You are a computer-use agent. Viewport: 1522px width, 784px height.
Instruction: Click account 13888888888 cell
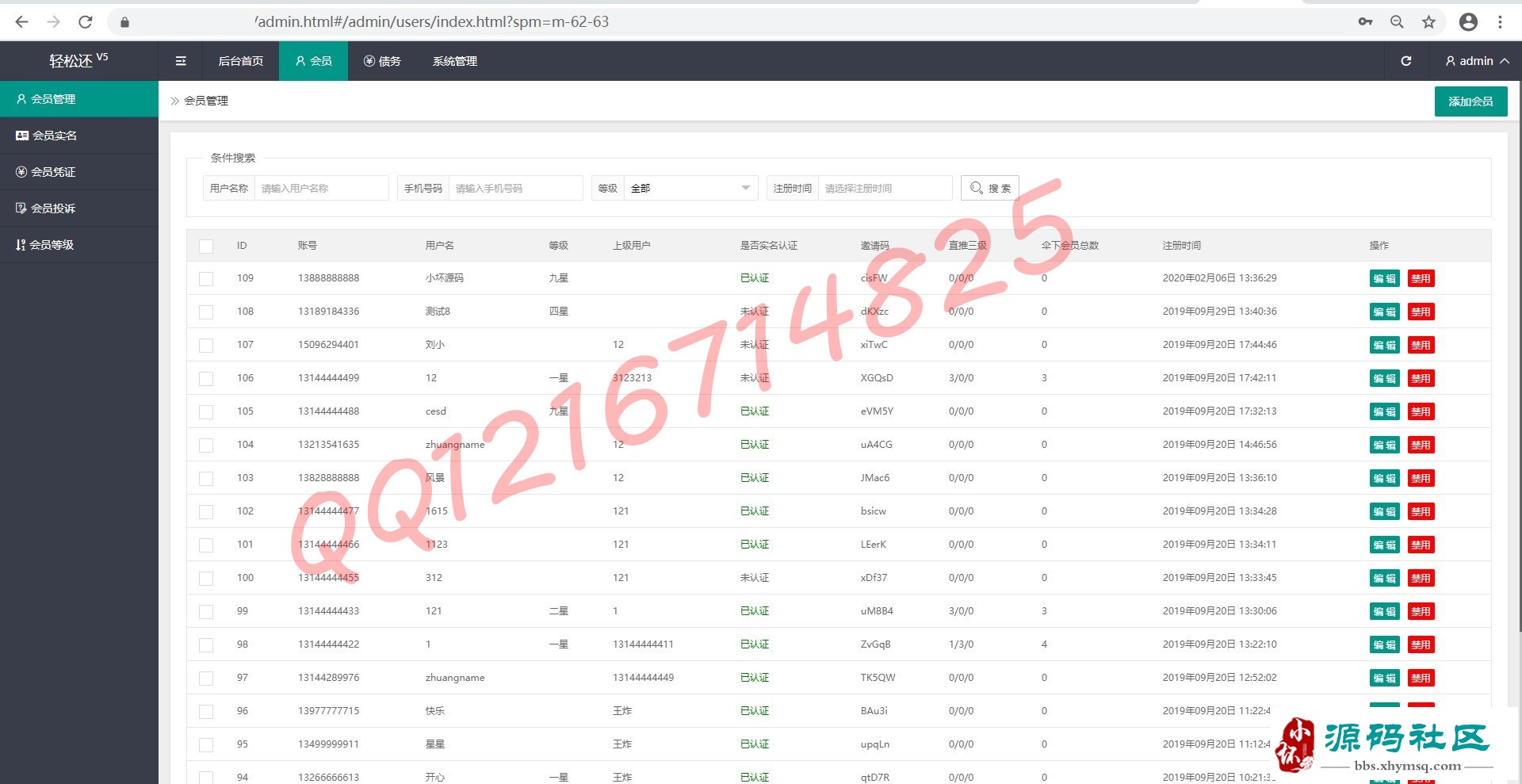click(x=328, y=278)
